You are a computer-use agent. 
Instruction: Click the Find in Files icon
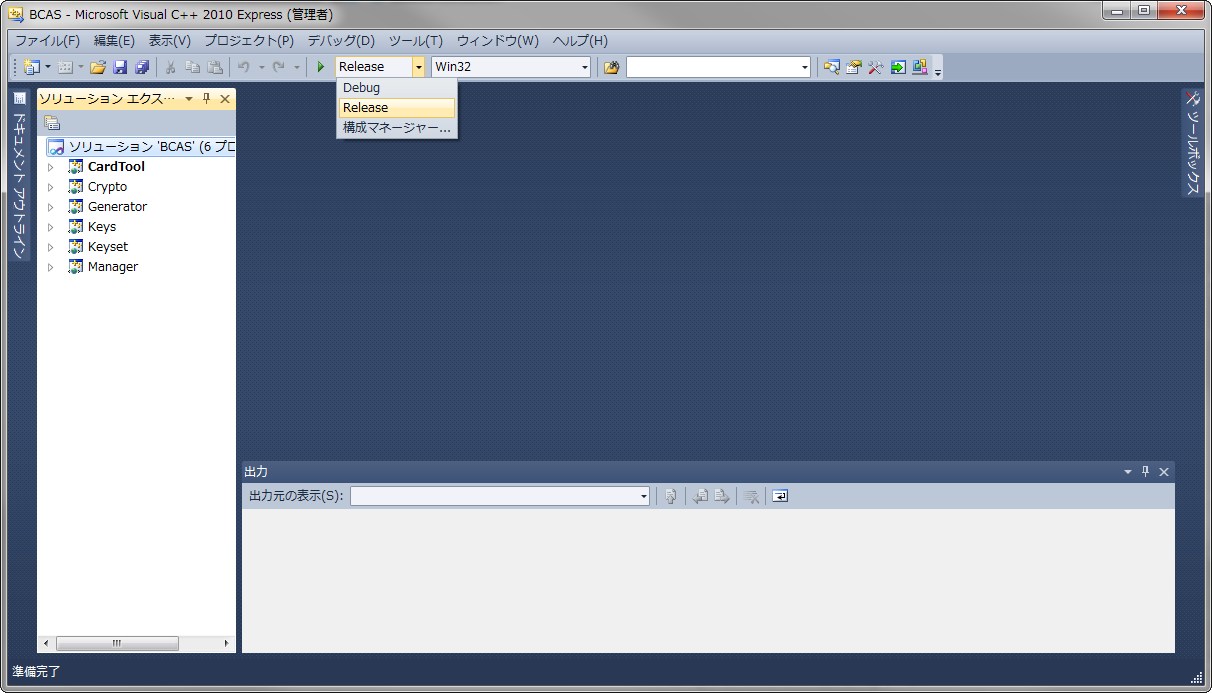pyautogui.click(x=611, y=67)
